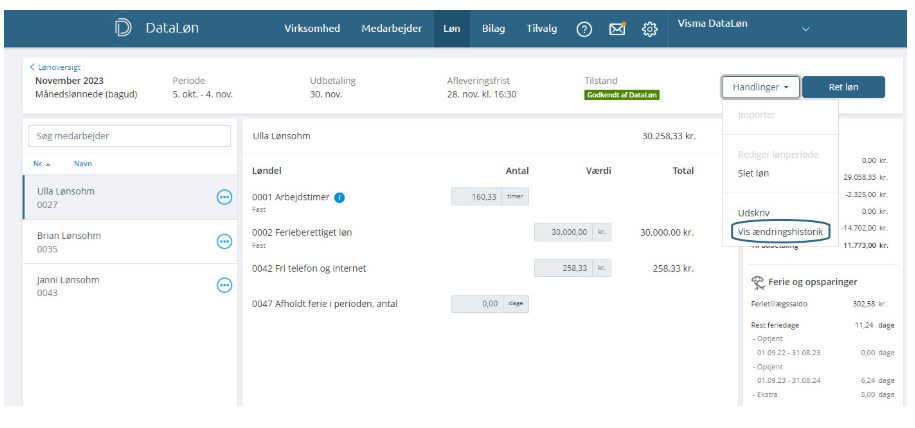The width and height of the screenshot is (915, 428).
Task: Click the DataLøn logo icon
Action: coord(124,29)
